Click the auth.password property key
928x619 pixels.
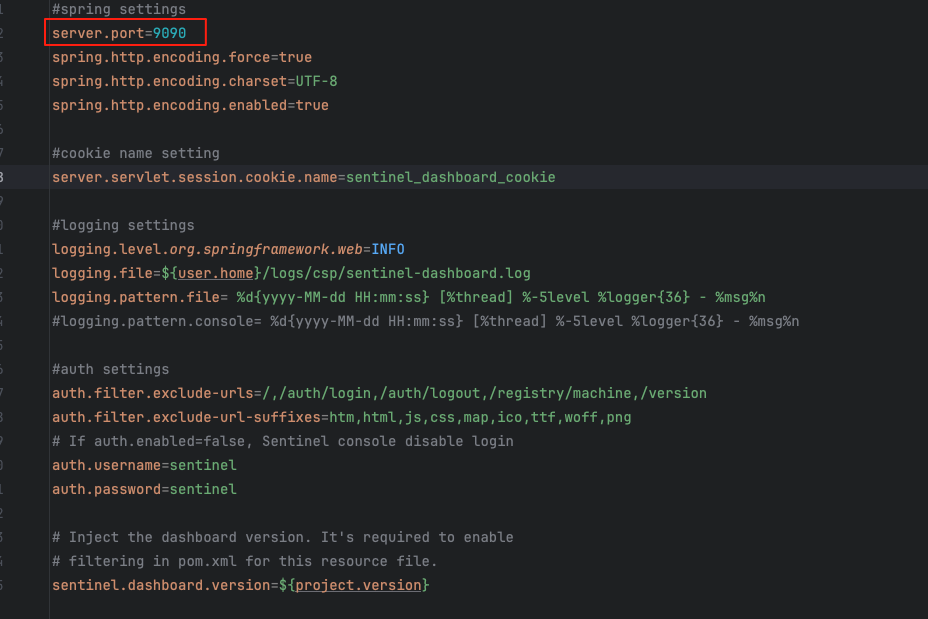[x=106, y=489]
